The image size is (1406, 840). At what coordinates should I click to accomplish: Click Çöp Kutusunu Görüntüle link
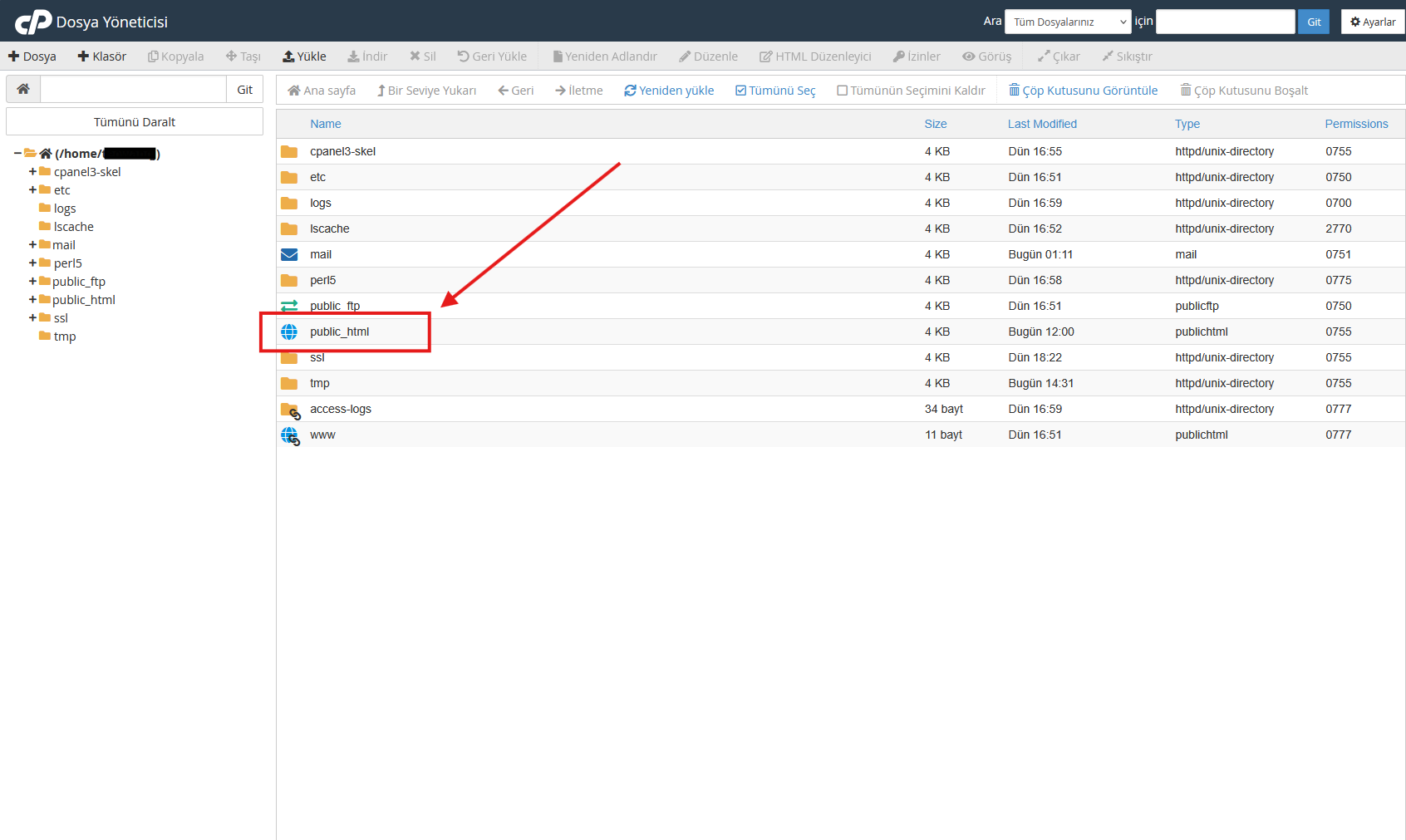coord(1083,91)
